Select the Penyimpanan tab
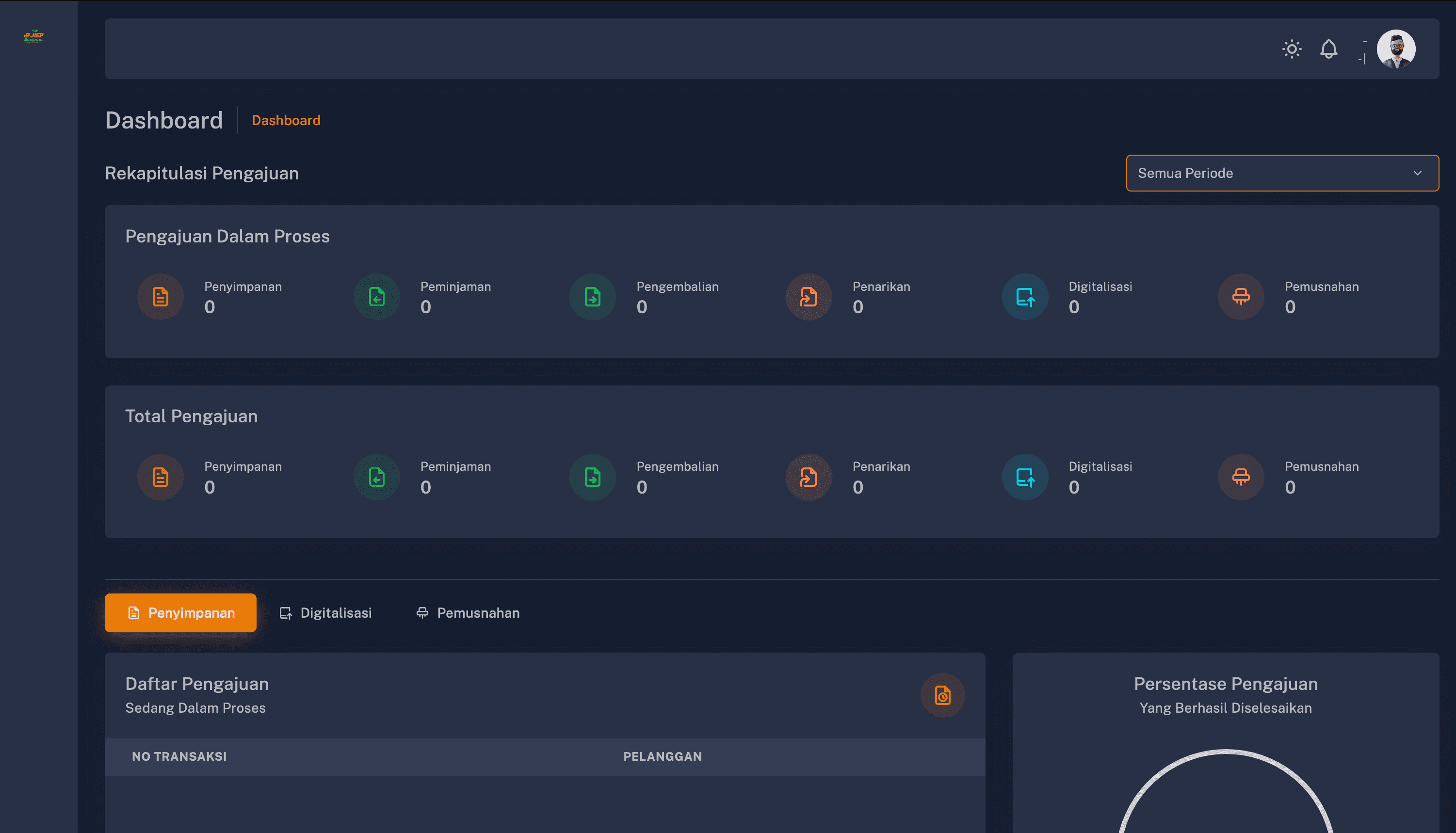 point(180,613)
